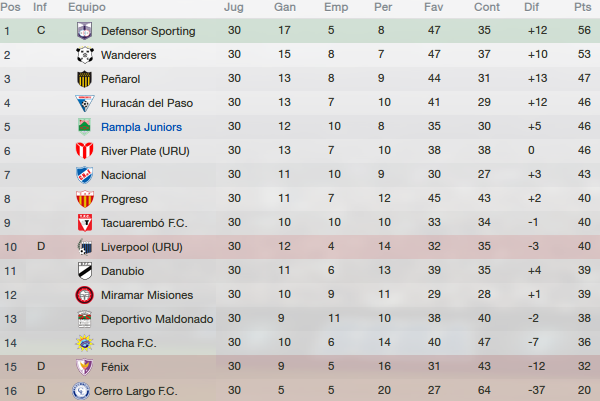Open the Danubio team name

[x=122, y=271]
